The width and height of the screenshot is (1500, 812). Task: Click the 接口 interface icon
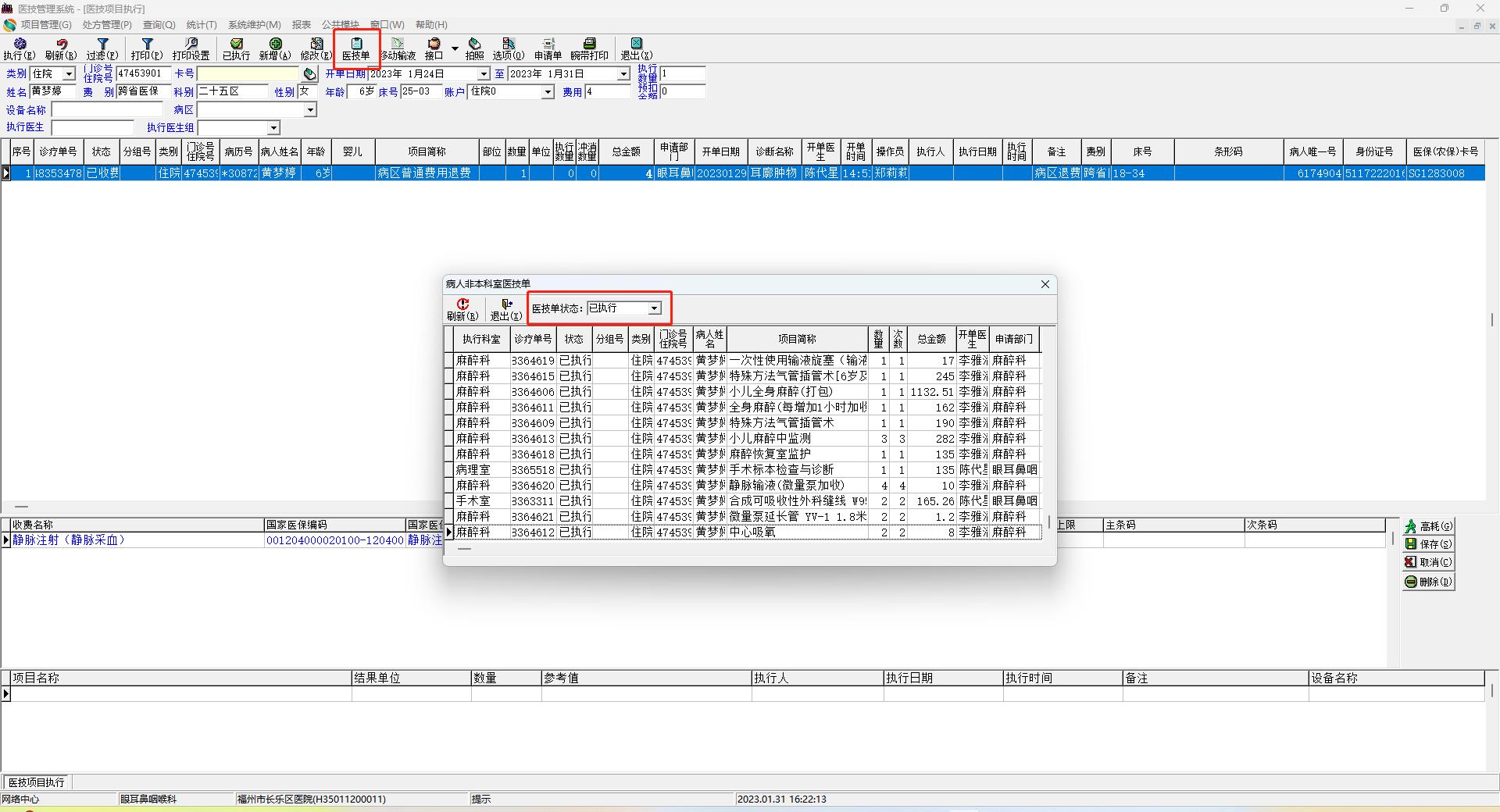click(x=434, y=49)
